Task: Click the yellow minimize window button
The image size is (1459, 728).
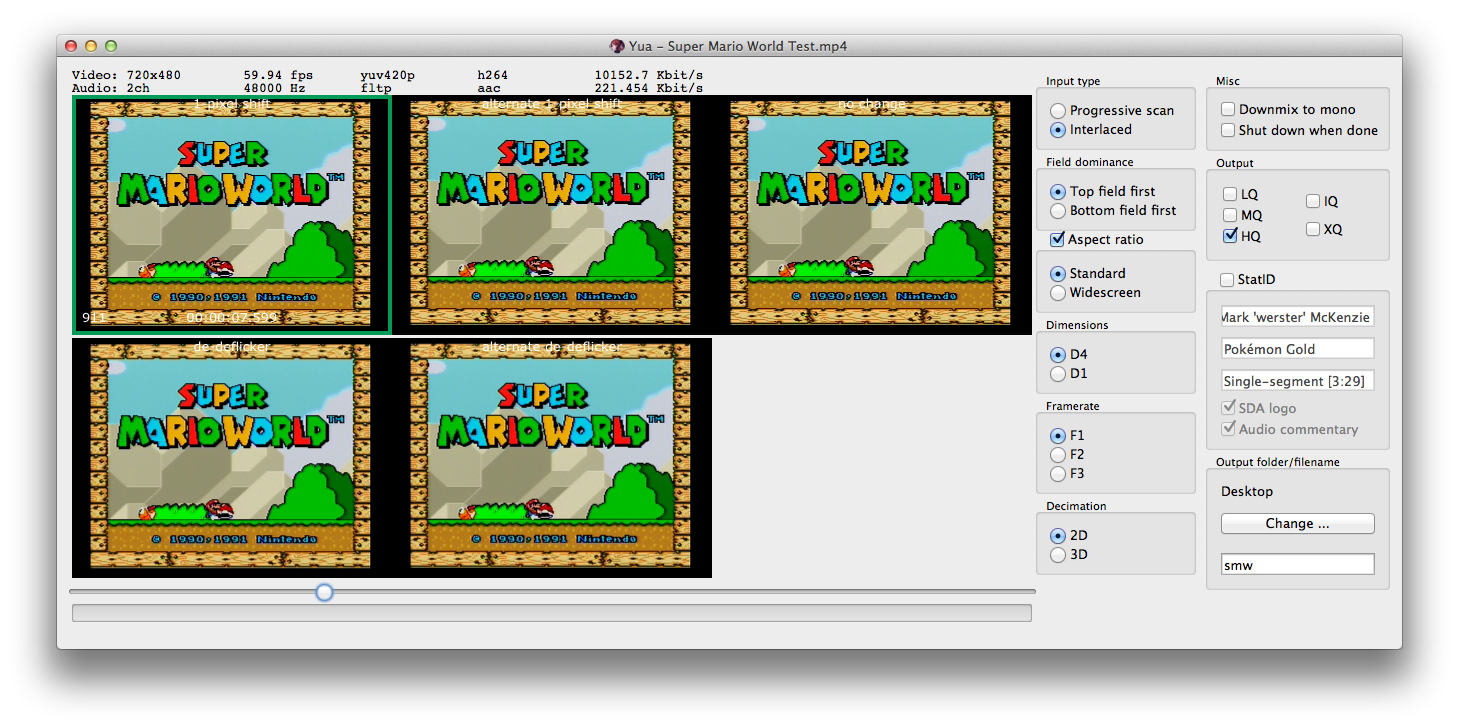Action: click(91, 46)
